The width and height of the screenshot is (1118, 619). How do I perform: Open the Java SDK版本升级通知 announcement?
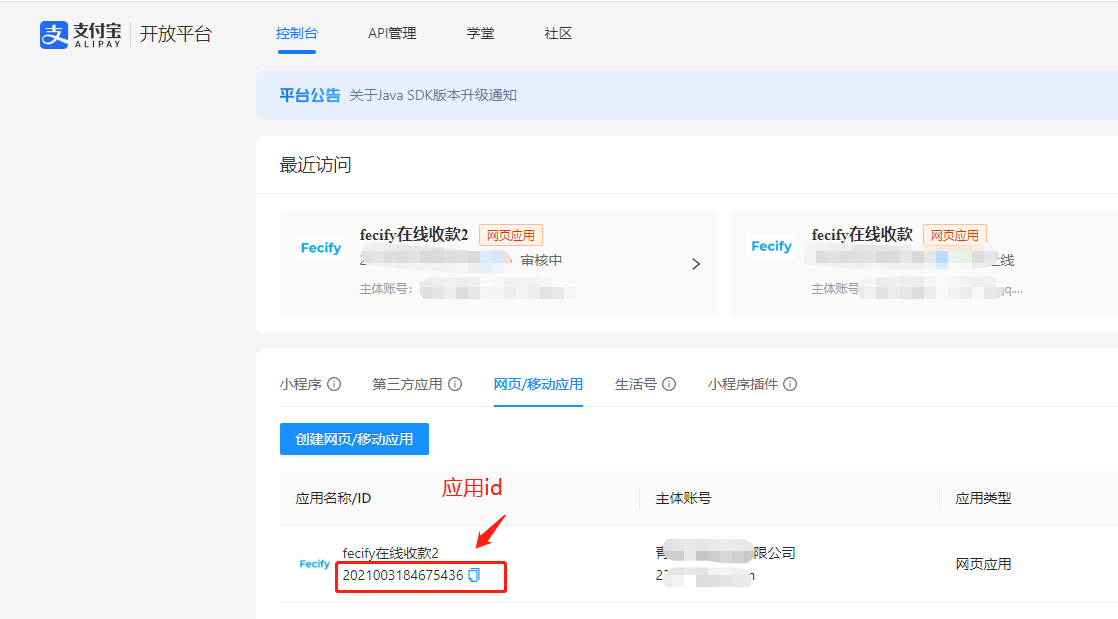433,96
